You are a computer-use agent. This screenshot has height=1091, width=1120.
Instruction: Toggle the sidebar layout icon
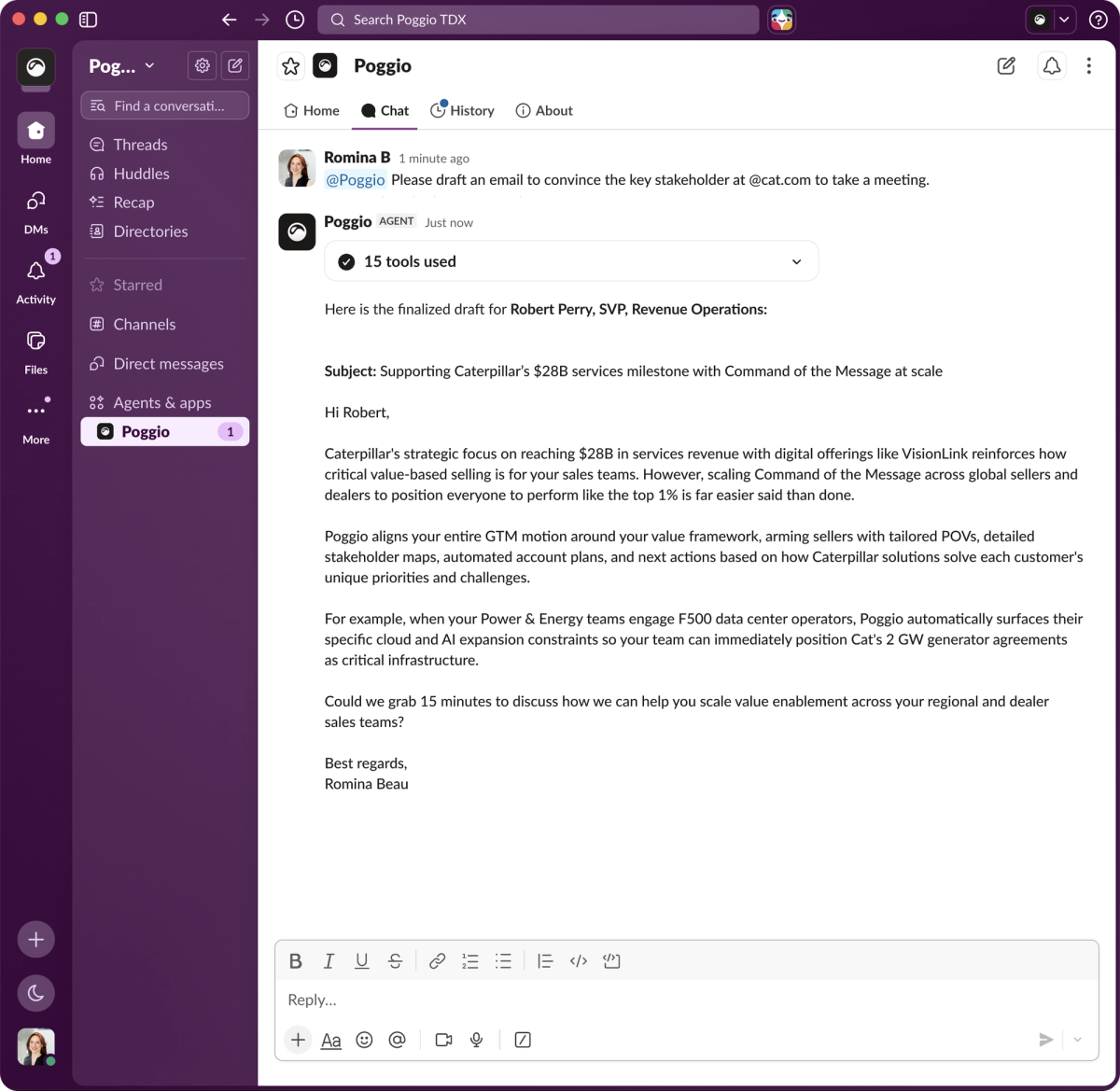[x=89, y=20]
